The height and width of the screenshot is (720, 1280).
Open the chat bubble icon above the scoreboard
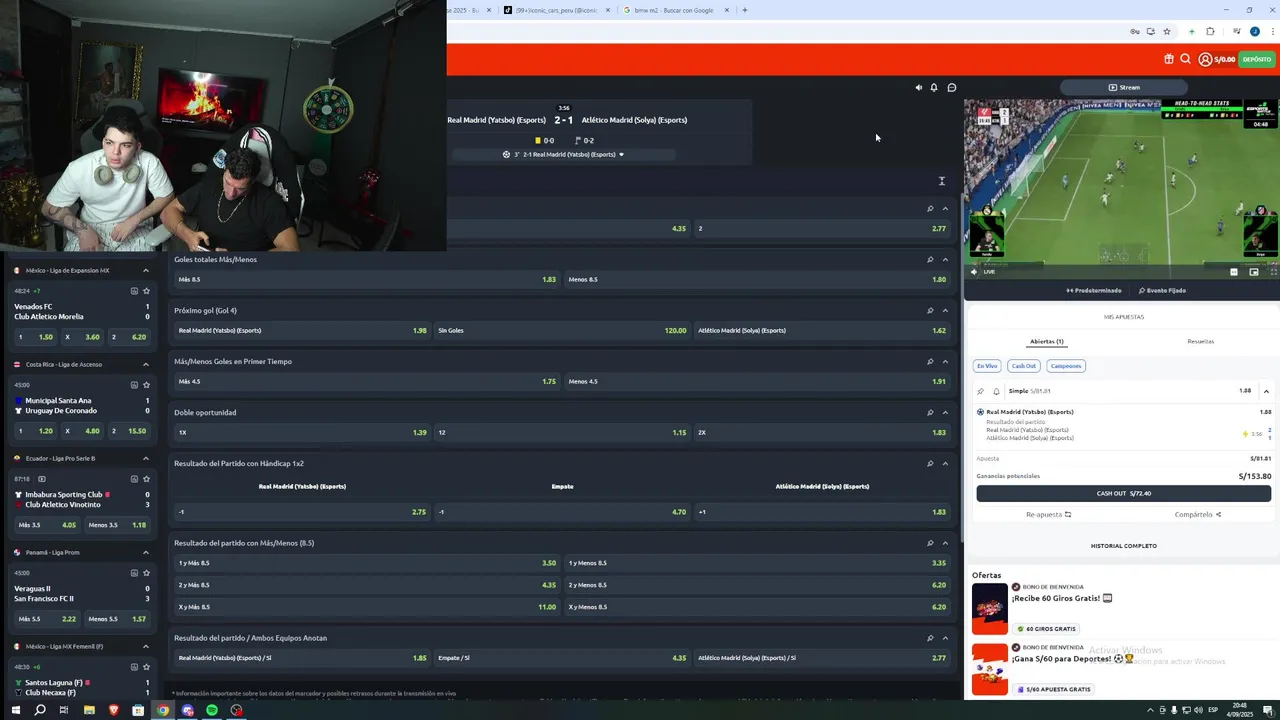coord(952,87)
